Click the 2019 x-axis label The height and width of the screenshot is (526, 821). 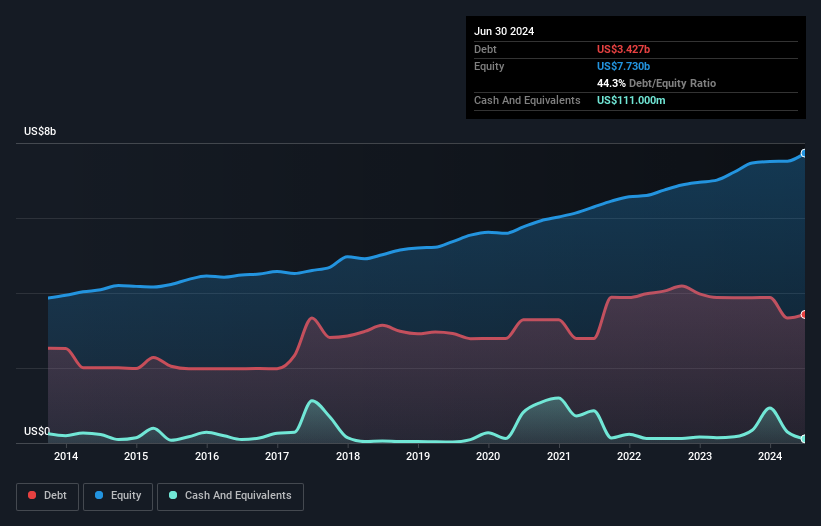pos(418,456)
